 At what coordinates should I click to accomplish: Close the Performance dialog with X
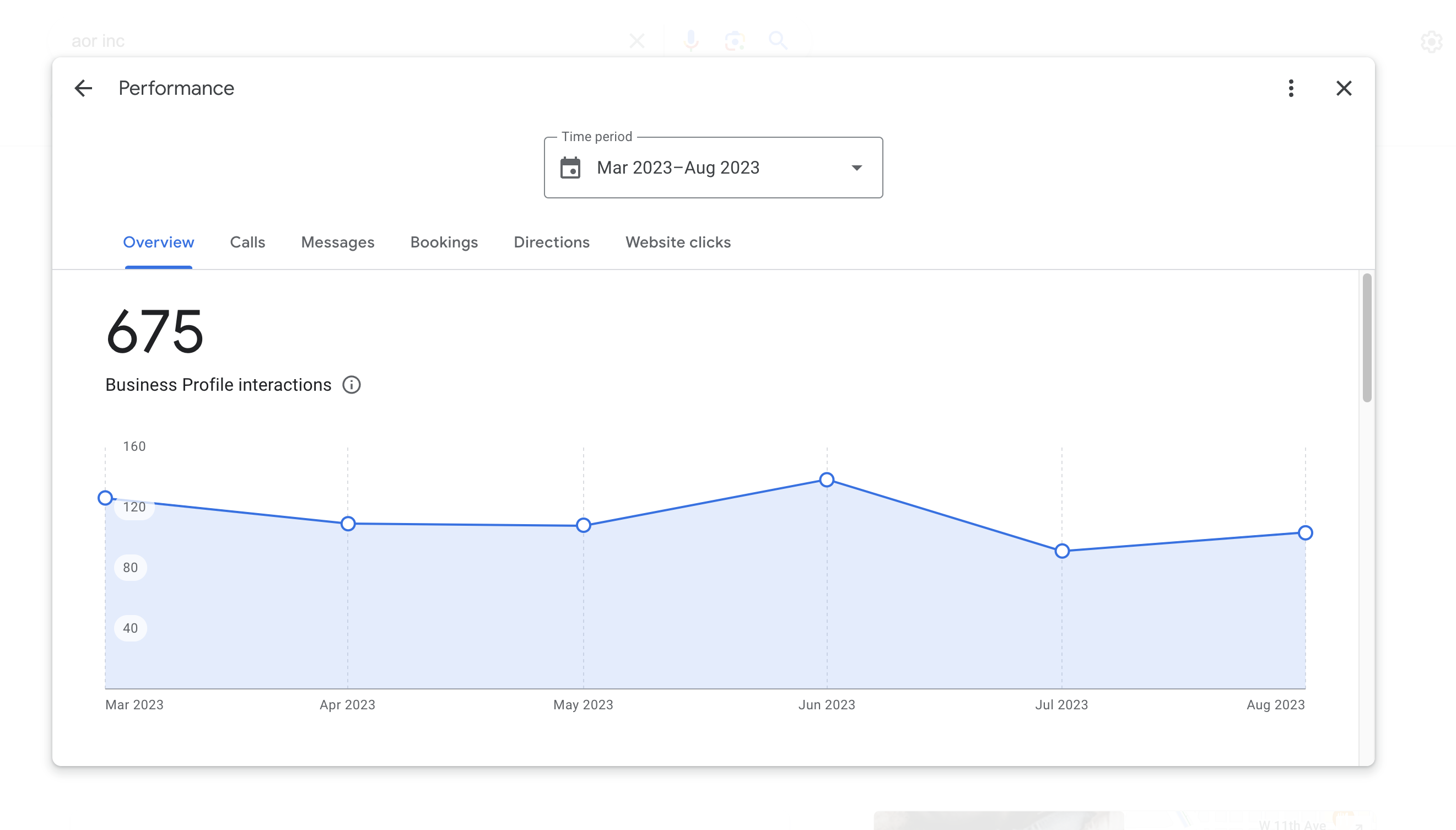(x=1344, y=88)
